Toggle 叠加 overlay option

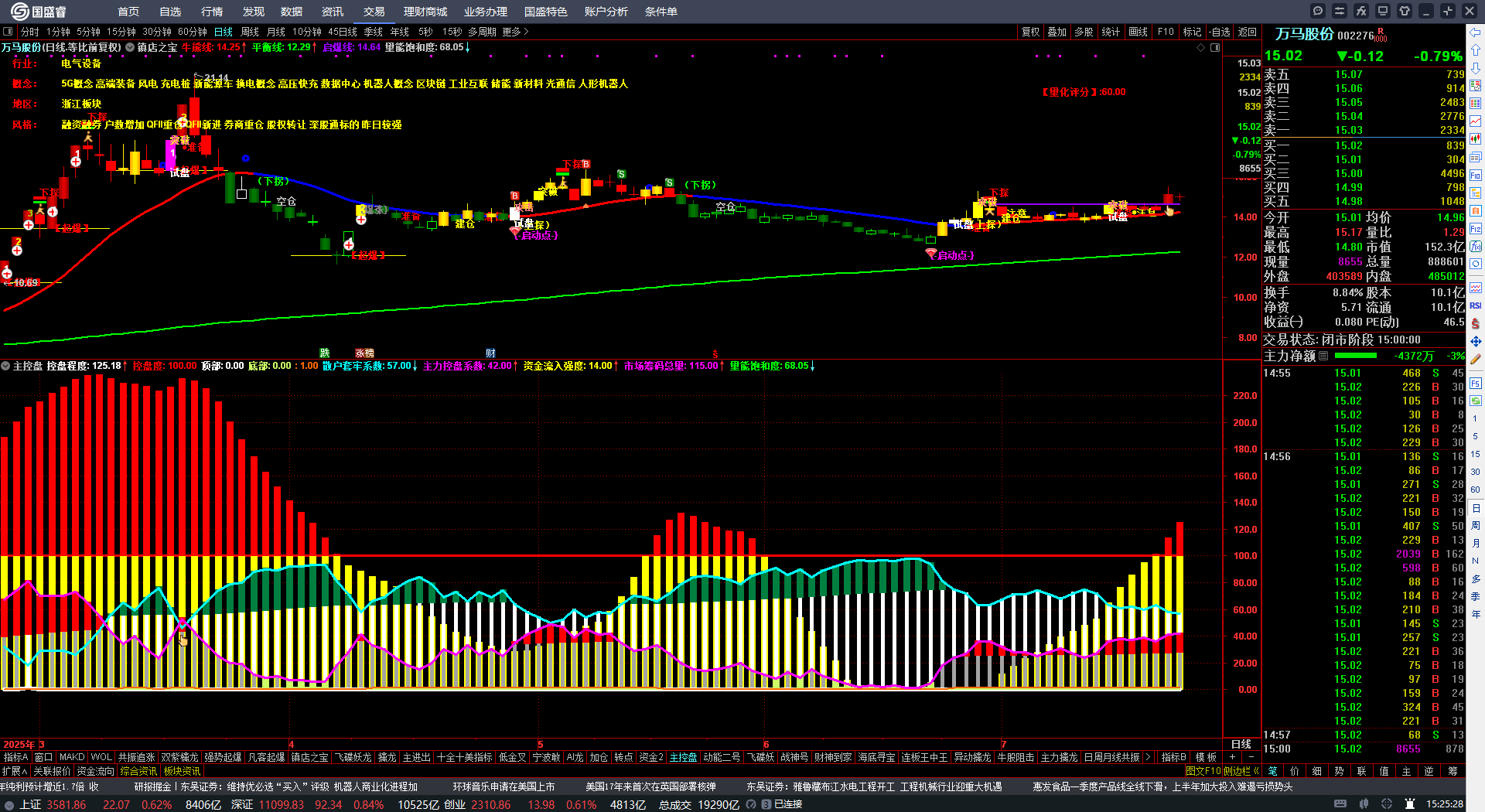tap(1057, 32)
